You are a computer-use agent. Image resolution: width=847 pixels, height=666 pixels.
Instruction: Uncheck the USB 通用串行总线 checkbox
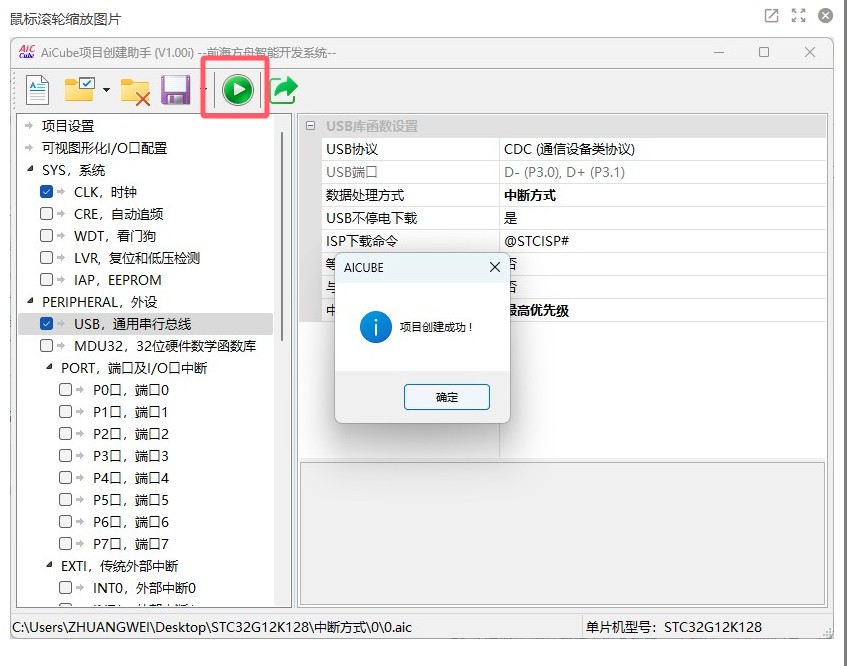tap(46, 324)
